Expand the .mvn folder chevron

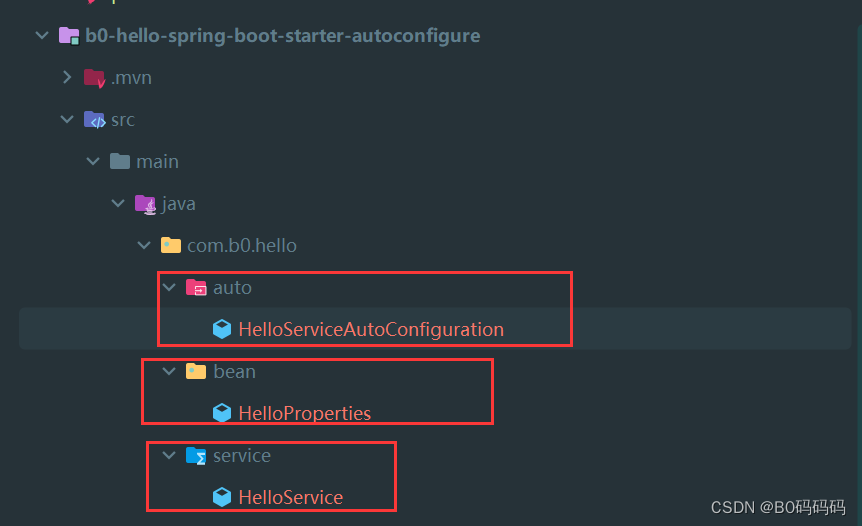[67, 77]
